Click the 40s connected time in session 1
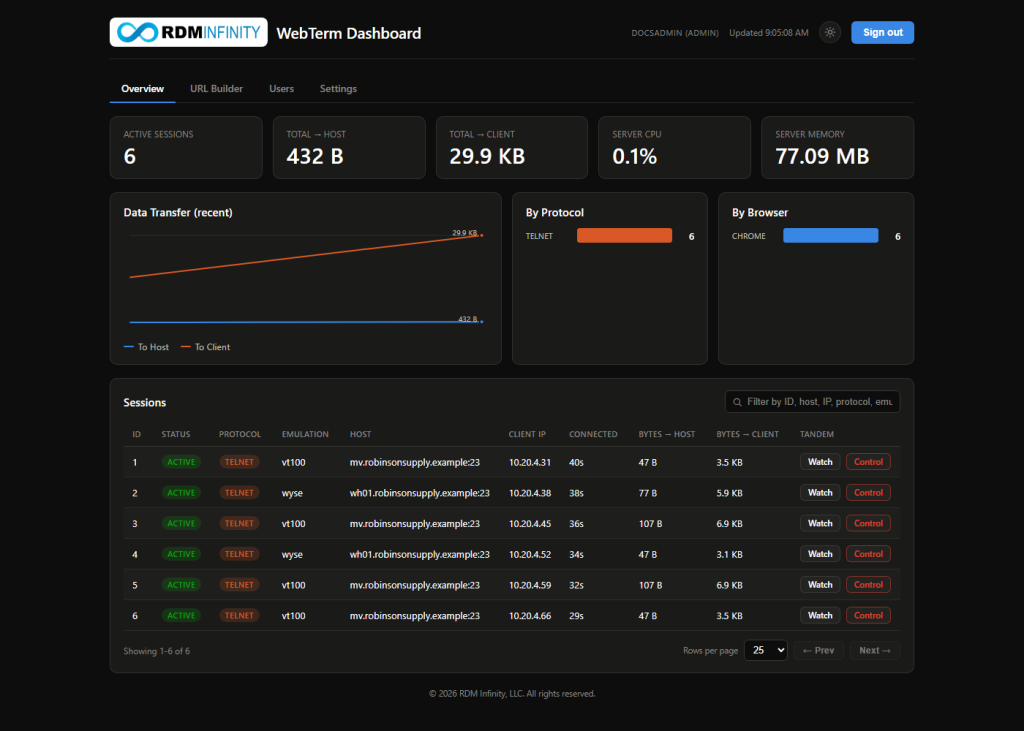Viewport: 1024px width, 731px height. pos(576,462)
